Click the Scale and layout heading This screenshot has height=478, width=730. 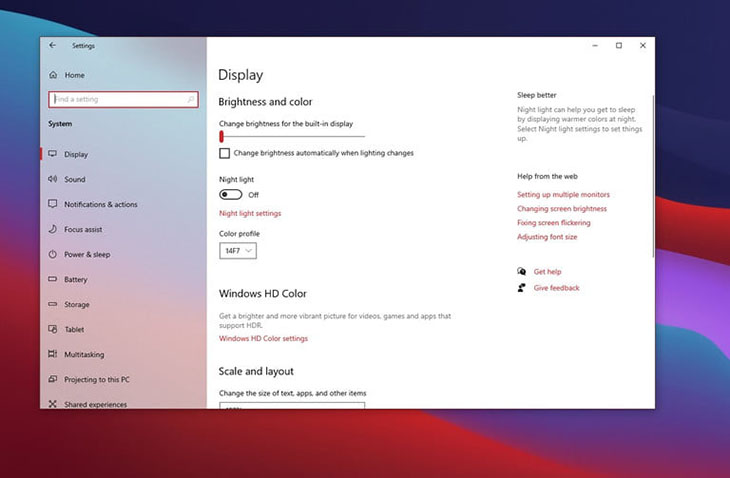tap(256, 371)
